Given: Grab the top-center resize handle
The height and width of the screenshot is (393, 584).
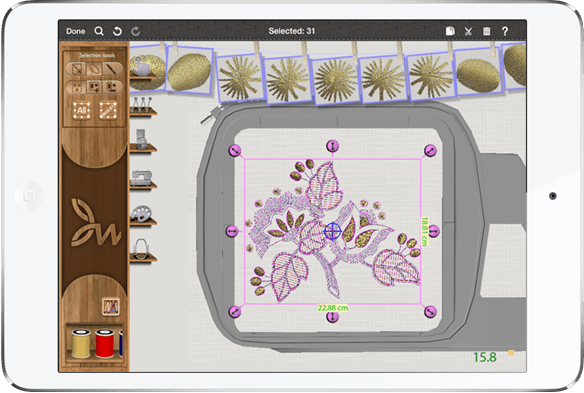Looking at the screenshot, I should pos(332,146).
